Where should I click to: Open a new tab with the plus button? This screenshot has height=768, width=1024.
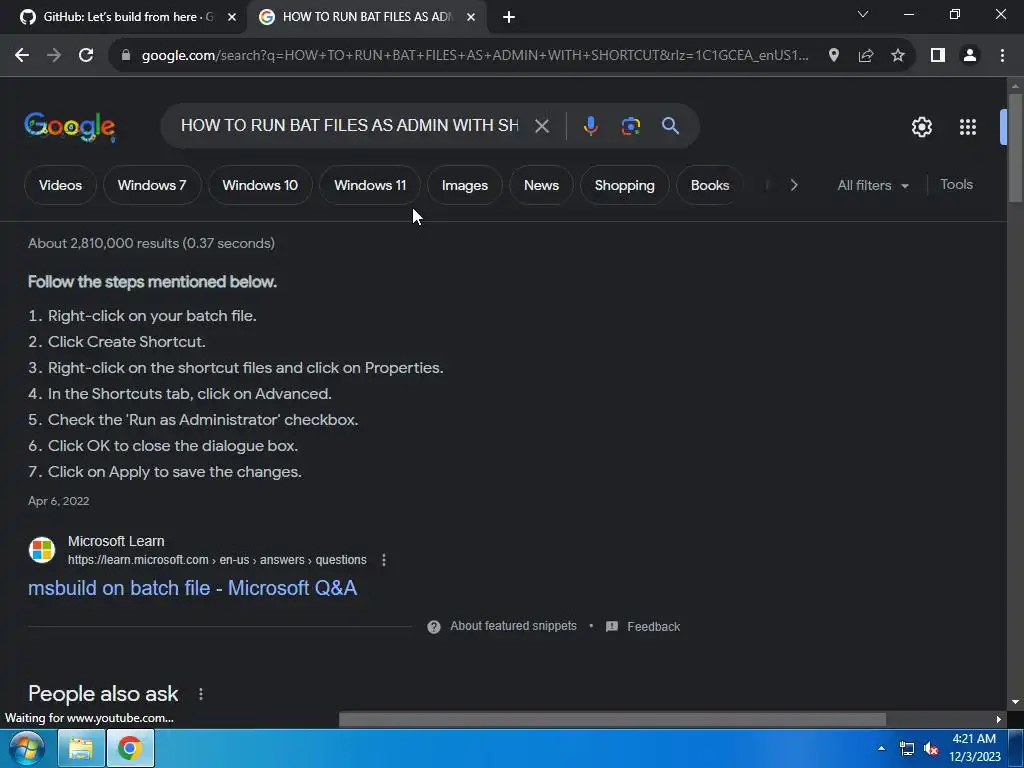(509, 18)
